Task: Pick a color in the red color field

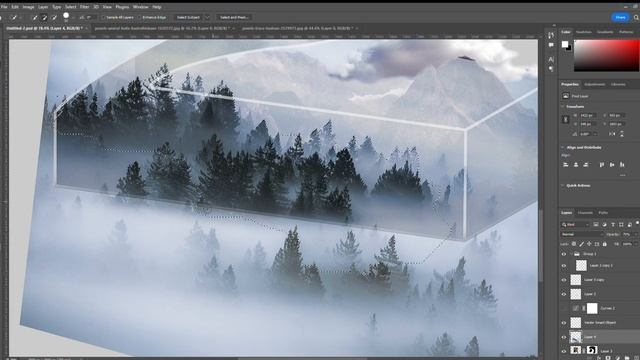Action: pos(607,56)
